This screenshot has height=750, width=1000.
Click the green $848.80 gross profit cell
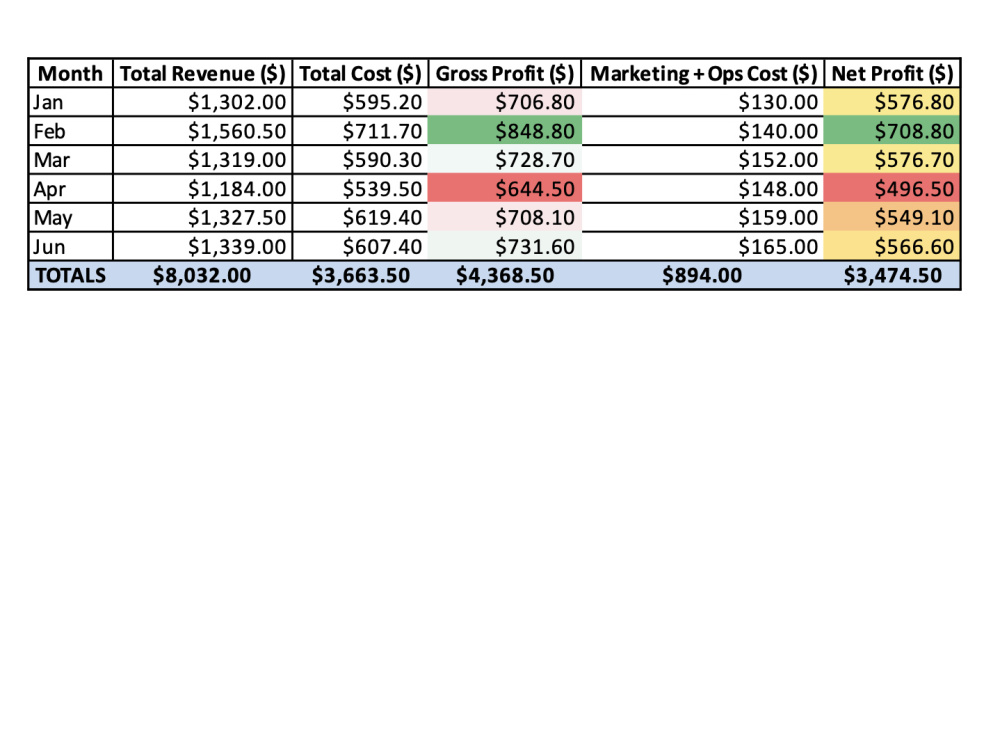[504, 131]
